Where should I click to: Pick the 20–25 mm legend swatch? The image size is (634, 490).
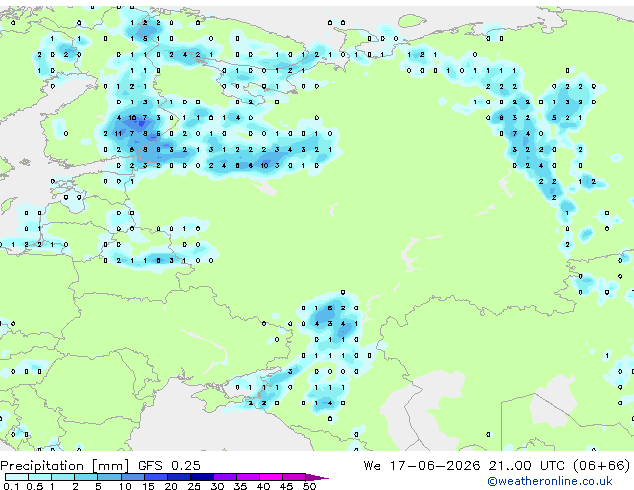(x=179, y=477)
